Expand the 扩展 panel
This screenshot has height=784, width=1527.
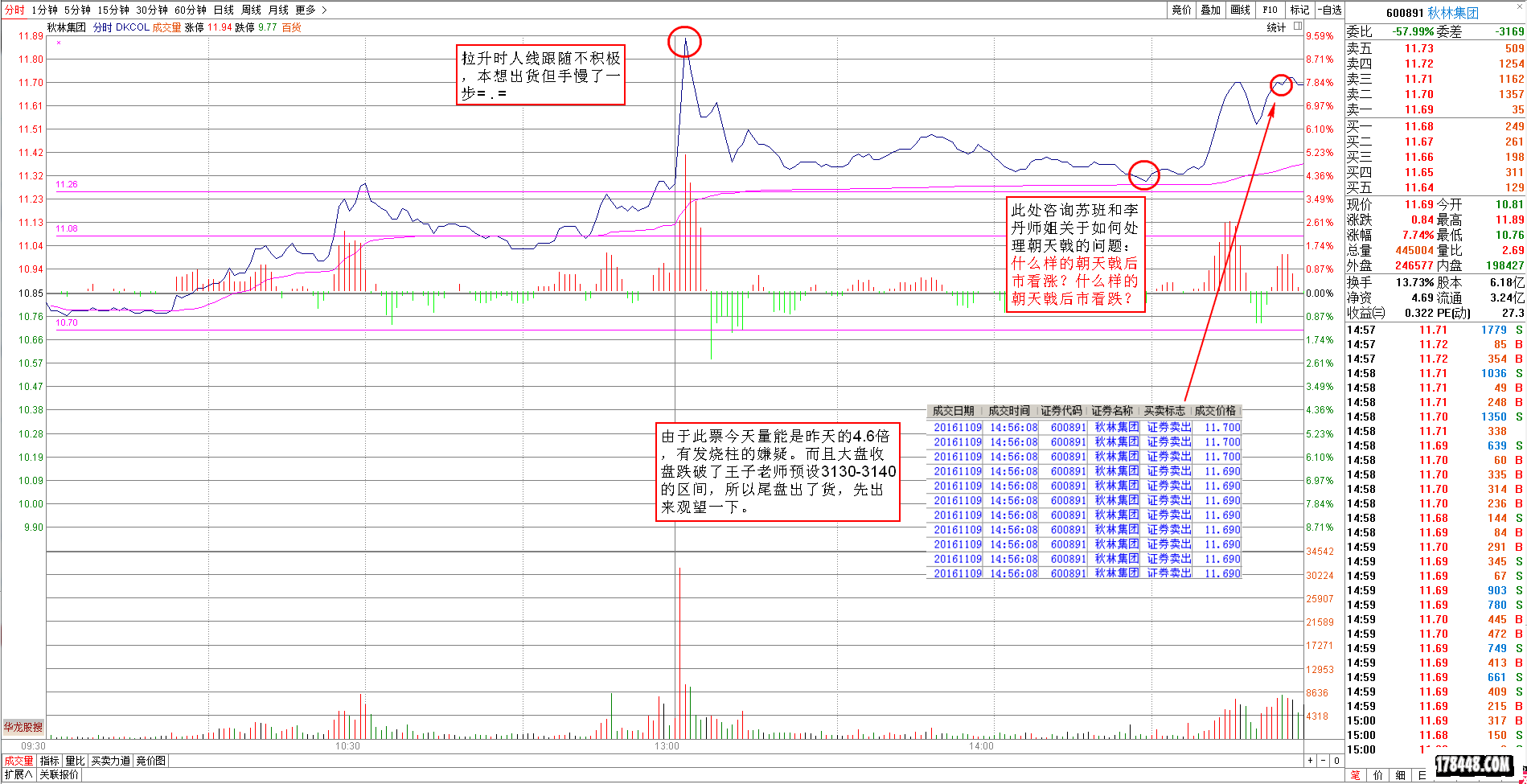click(x=18, y=774)
